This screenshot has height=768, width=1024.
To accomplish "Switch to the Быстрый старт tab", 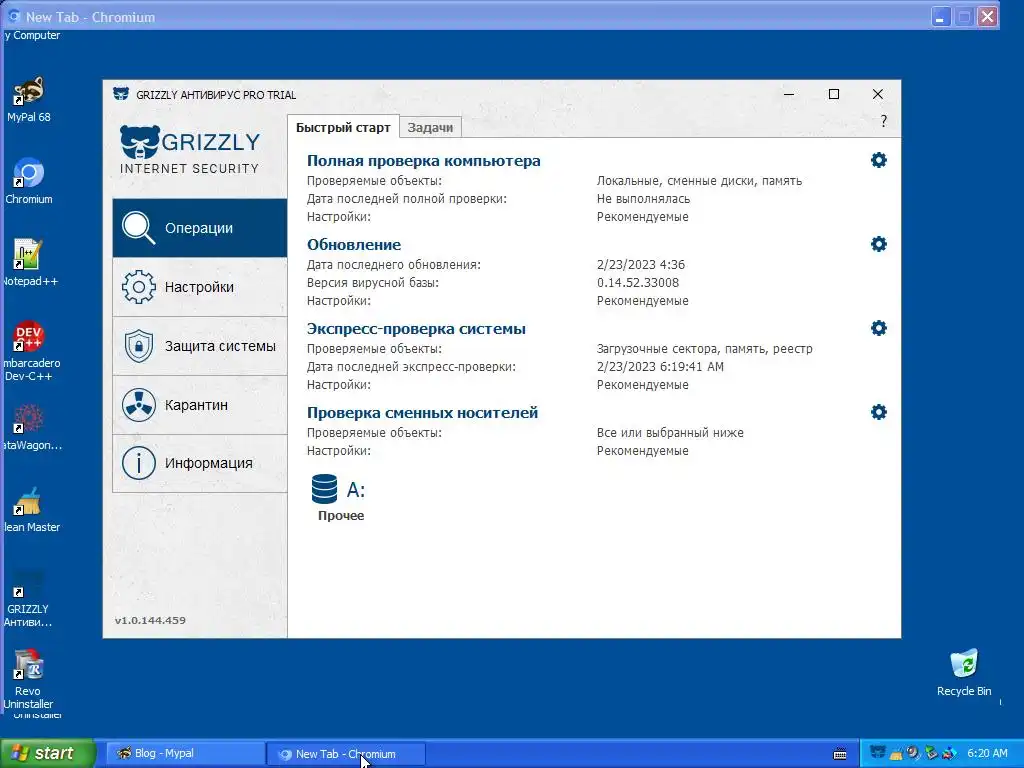I will [x=343, y=127].
